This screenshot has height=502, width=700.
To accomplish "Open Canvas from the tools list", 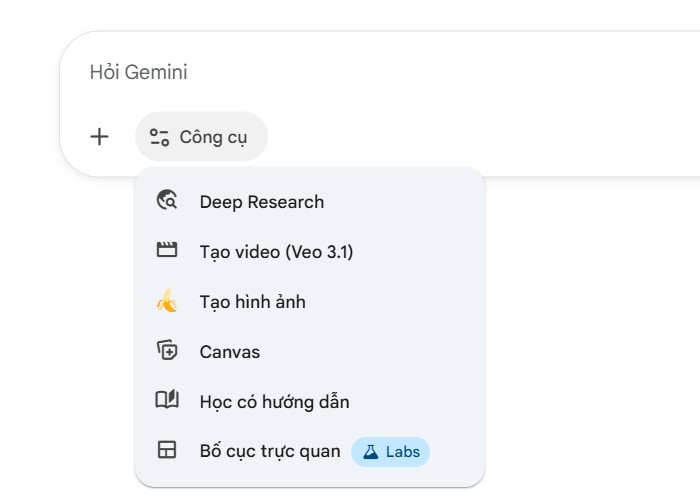I will [x=230, y=352].
